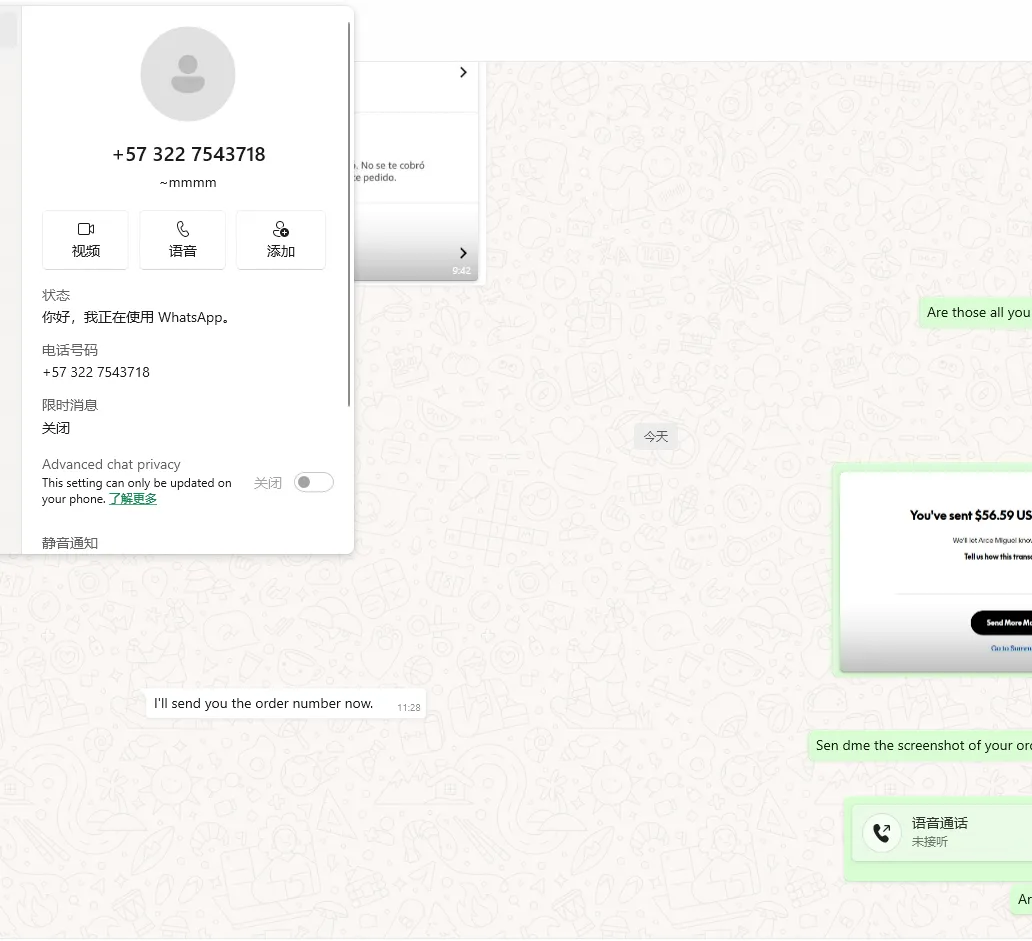Viewport: 1032px width, 941px height.
Task: Select the "Sen dme the screenshot" message
Action: click(922, 745)
